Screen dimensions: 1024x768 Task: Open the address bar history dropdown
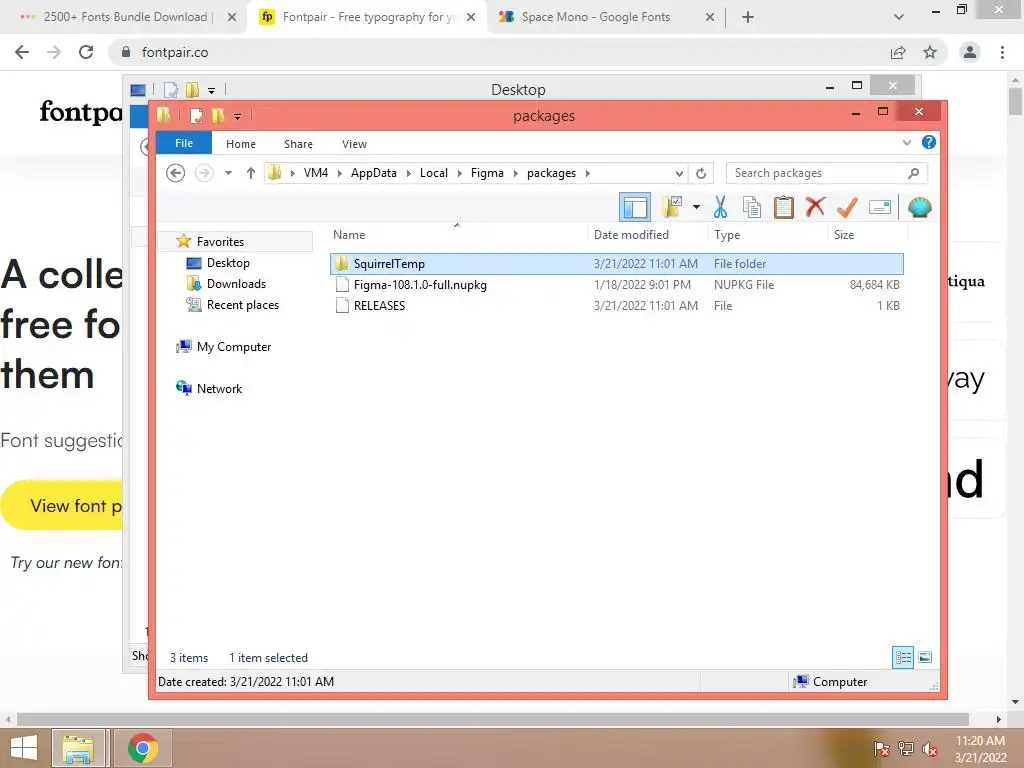679,173
